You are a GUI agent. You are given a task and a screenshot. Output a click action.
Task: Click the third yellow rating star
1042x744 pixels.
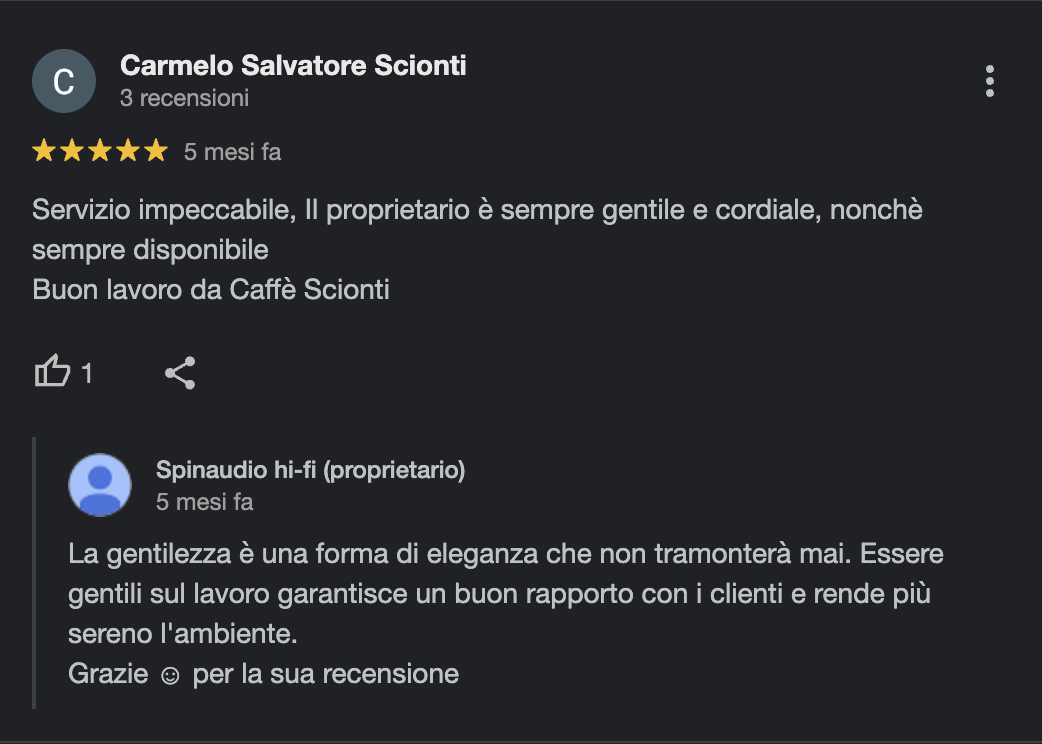point(100,151)
